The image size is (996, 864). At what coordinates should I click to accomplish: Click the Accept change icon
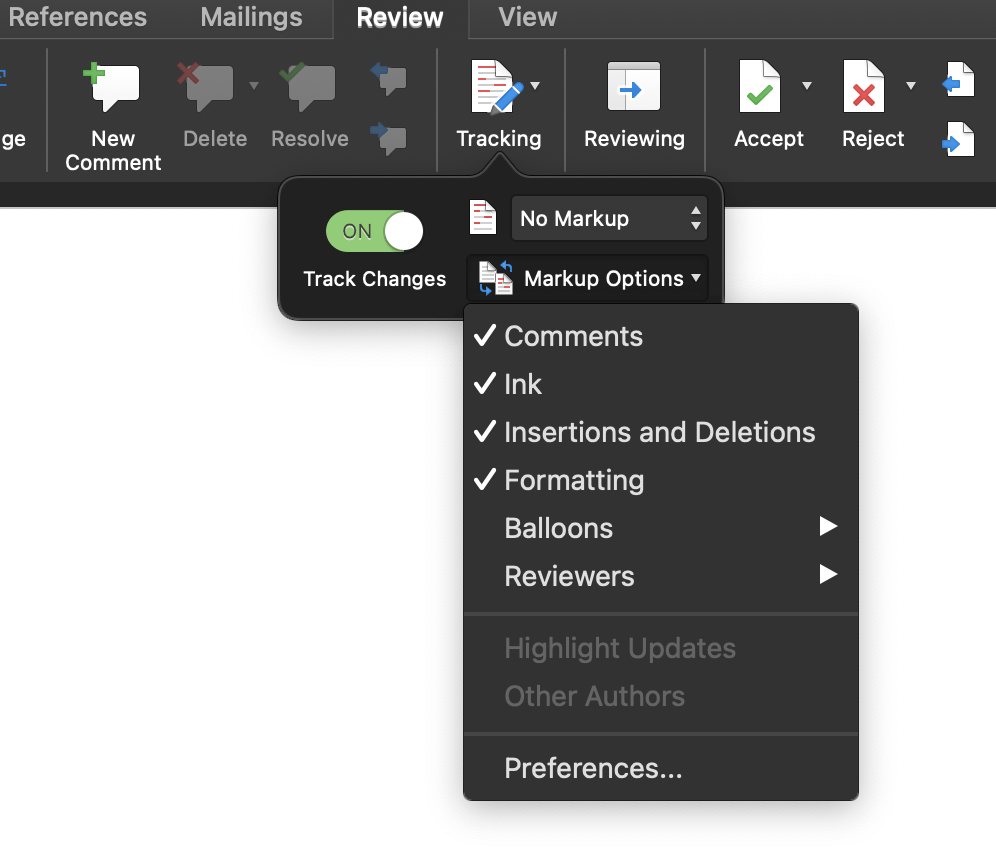point(760,88)
